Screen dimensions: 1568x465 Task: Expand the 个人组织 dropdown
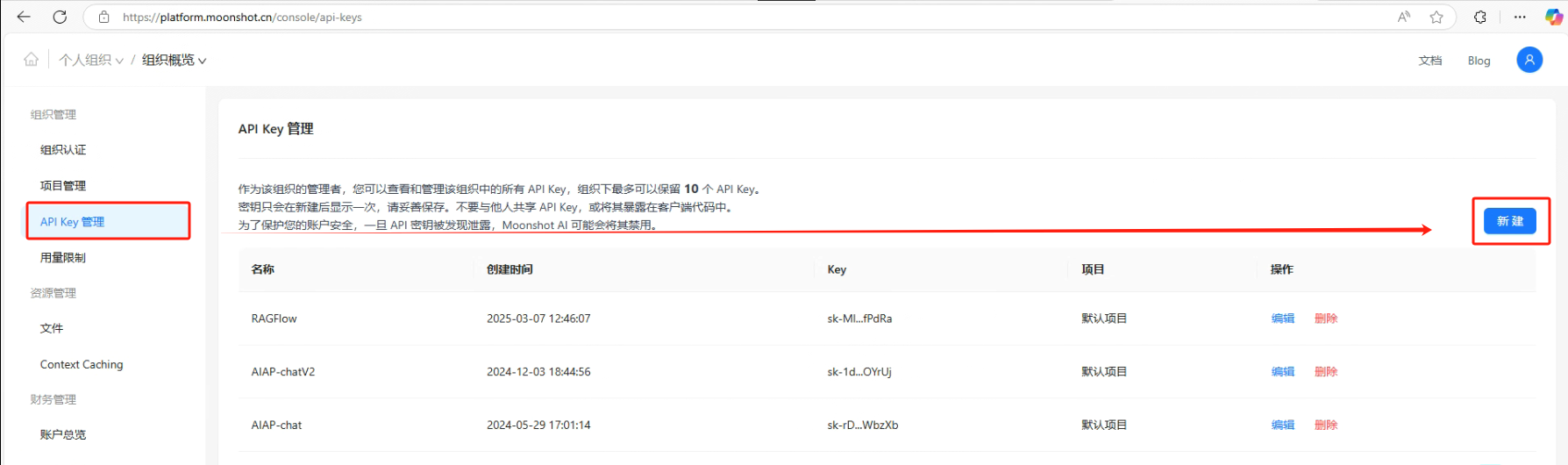pos(91,60)
